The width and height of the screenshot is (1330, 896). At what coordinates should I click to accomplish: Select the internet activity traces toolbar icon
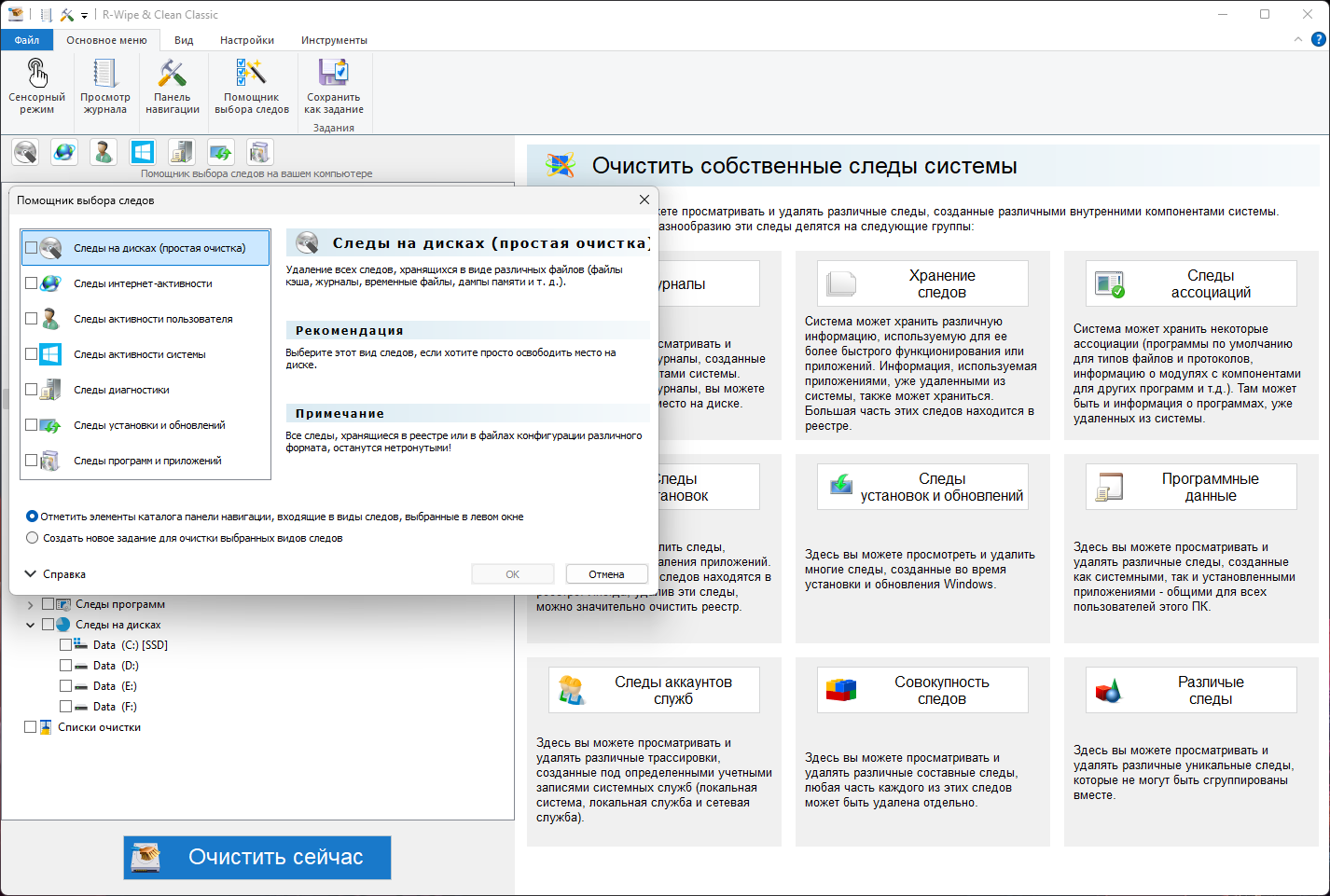point(64,152)
